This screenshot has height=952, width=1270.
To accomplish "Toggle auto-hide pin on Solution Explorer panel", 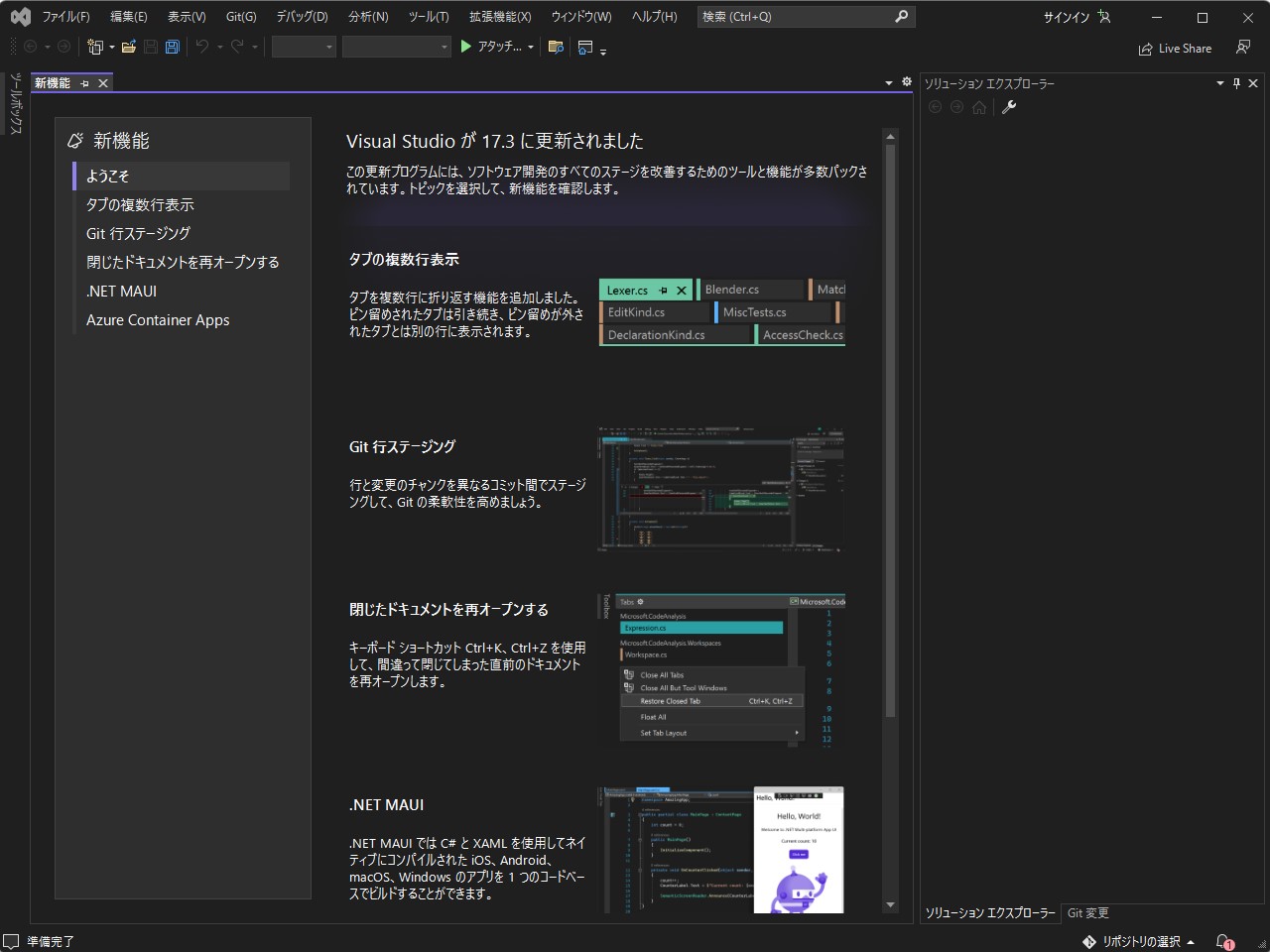I will click(x=1236, y=83).
